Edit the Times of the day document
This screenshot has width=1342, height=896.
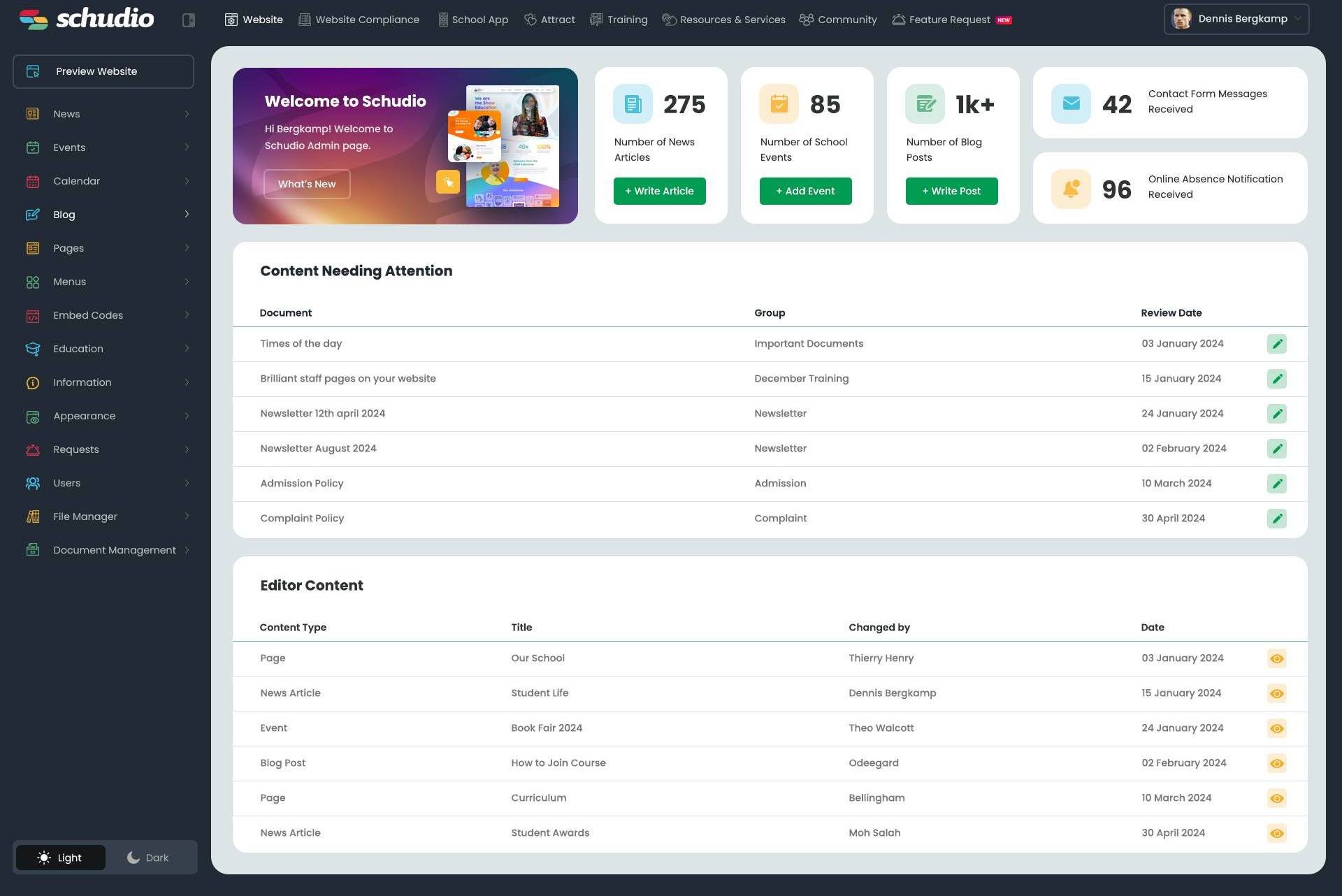coord(1276,344)
